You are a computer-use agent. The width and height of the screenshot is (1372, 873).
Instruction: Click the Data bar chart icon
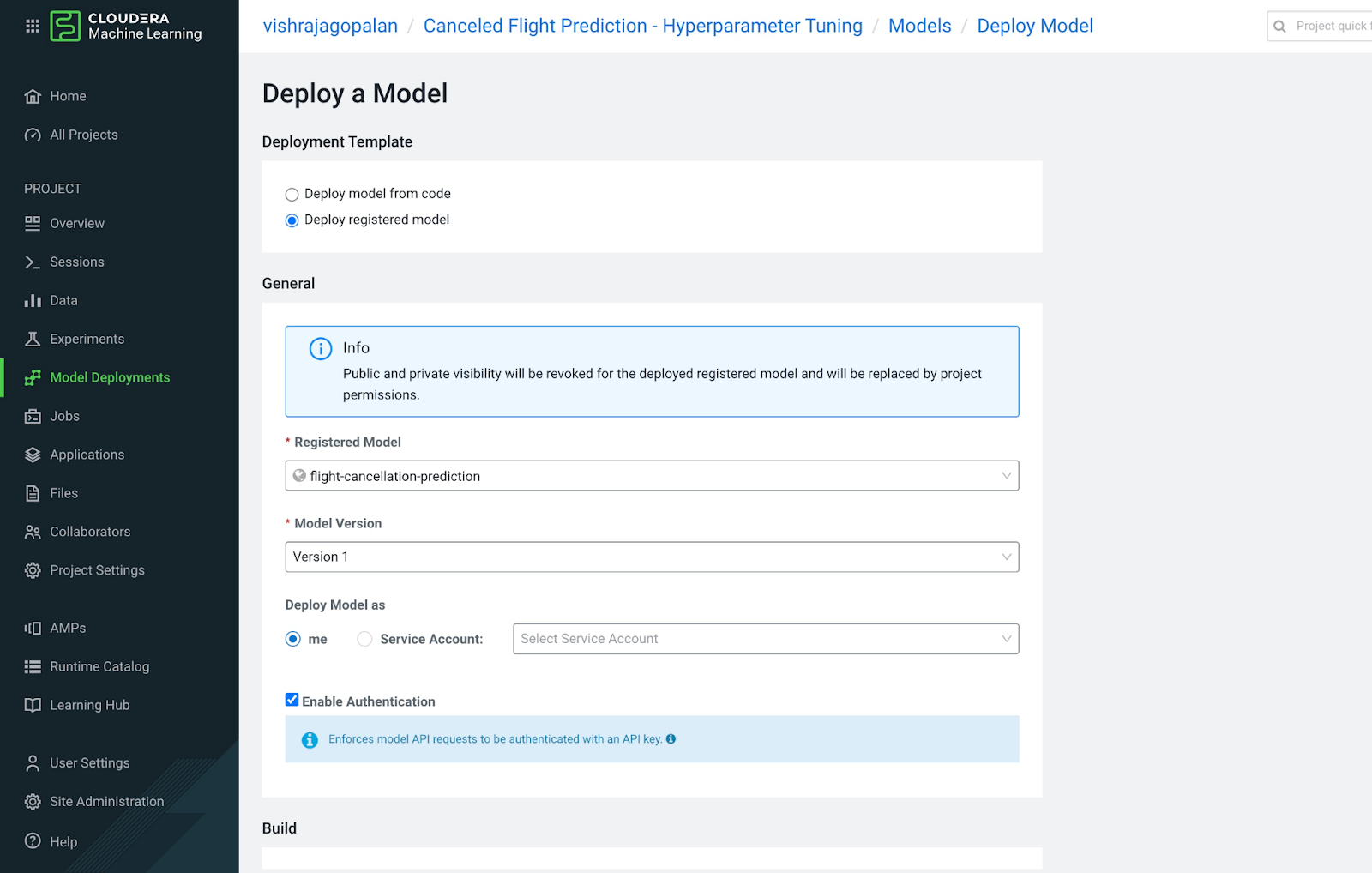[x=33, y=301]
